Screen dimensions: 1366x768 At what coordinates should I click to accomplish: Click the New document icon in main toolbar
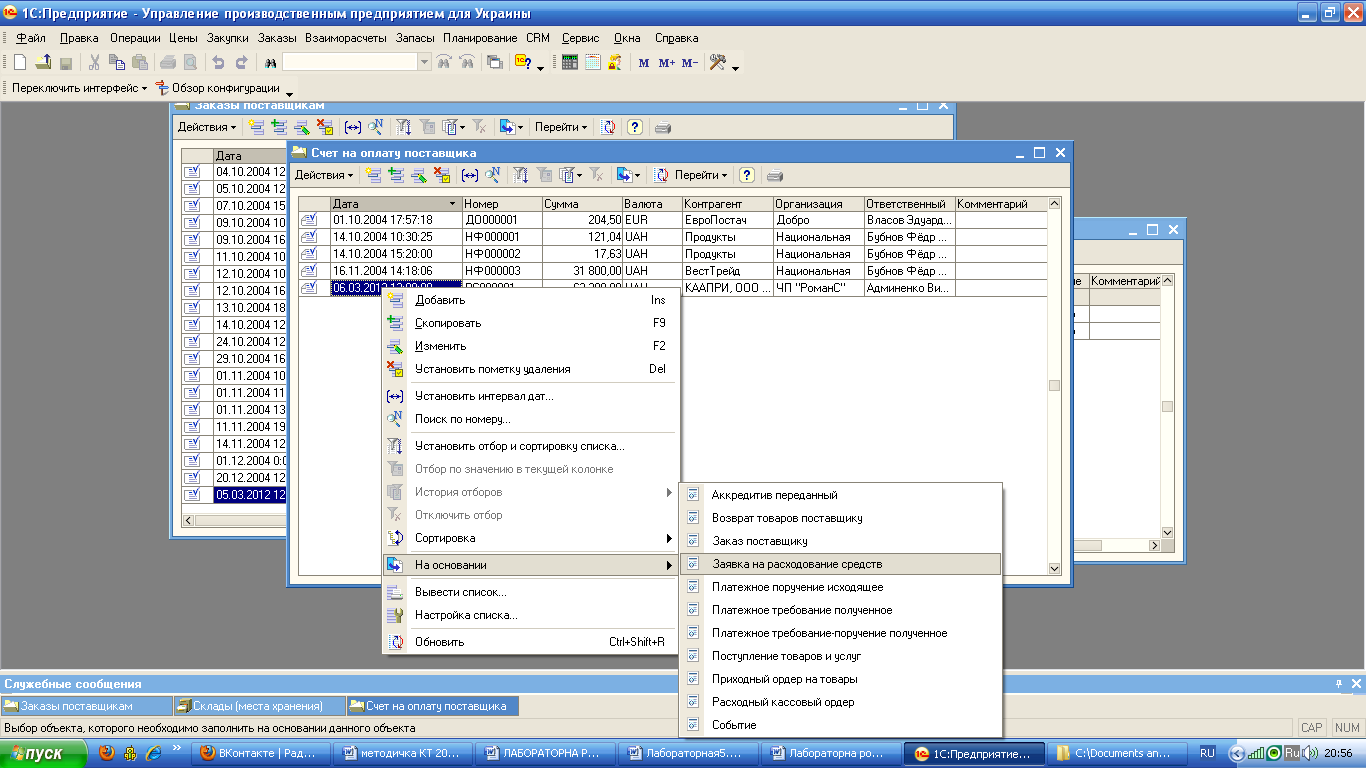[x=19, y=62]
